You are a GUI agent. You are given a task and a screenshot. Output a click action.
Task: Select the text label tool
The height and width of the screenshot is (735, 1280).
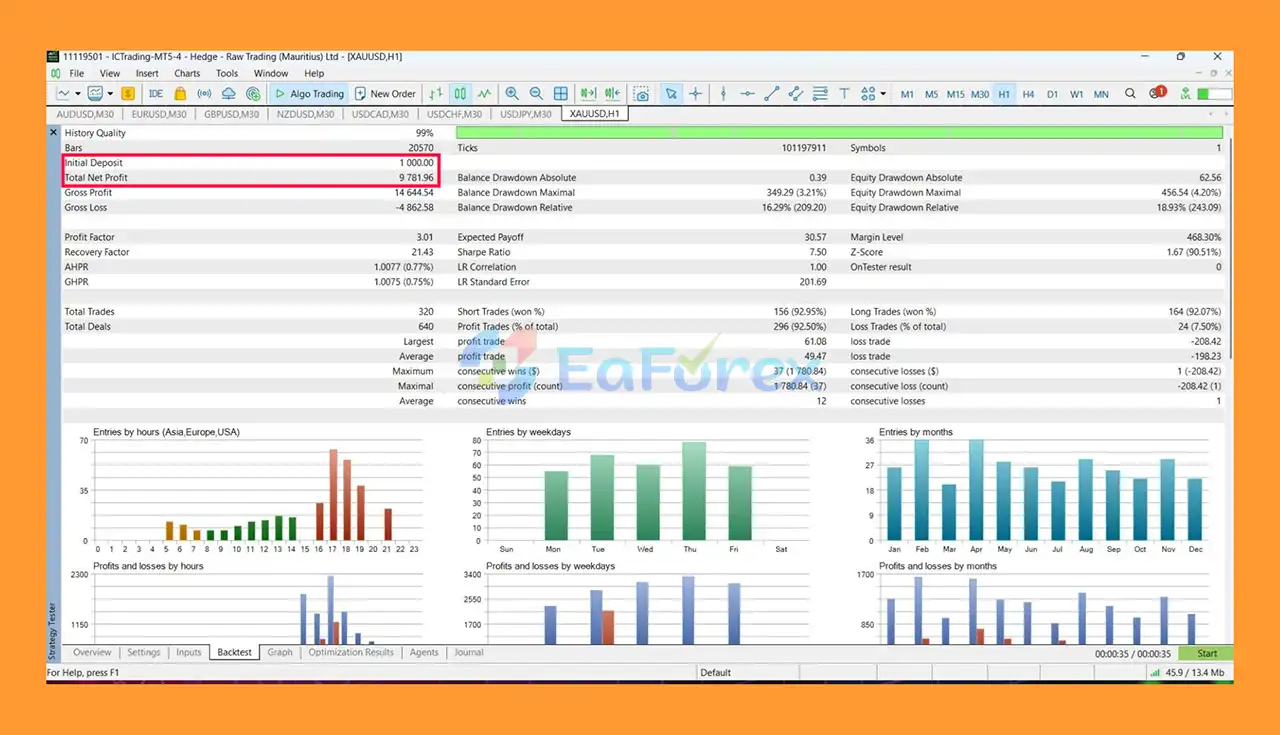tap(844, 94)
